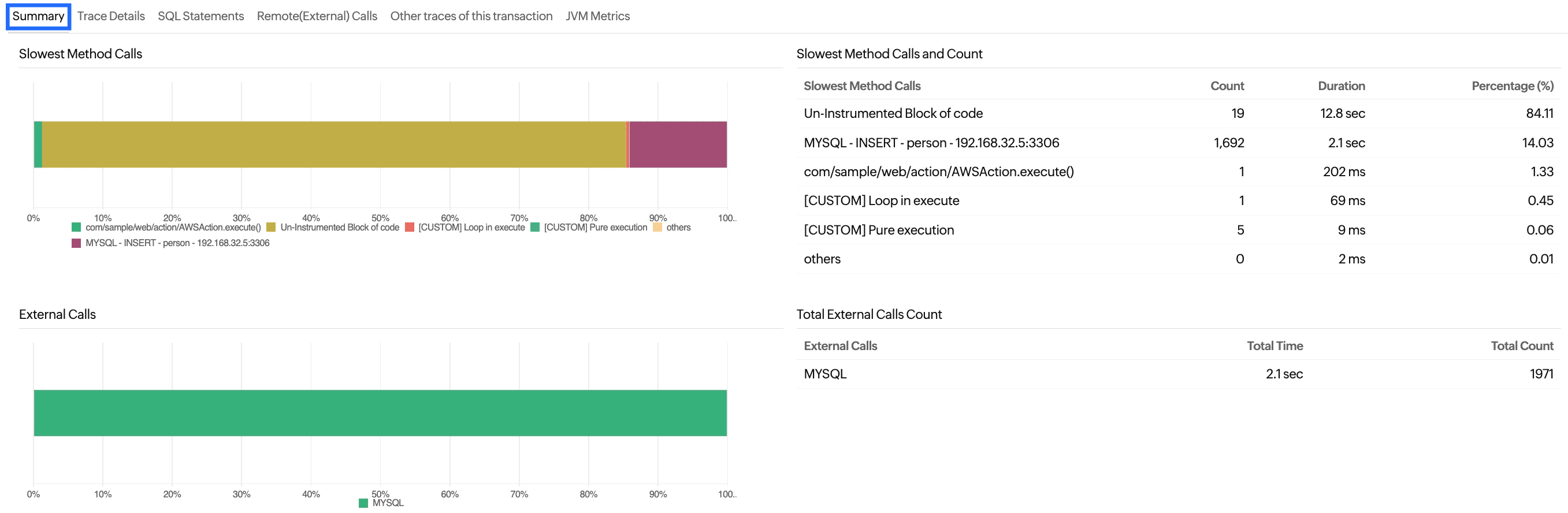Switch to the SQL Statements tab
Viewport: 1568px width, 513px height.
(x=200, y=16)
